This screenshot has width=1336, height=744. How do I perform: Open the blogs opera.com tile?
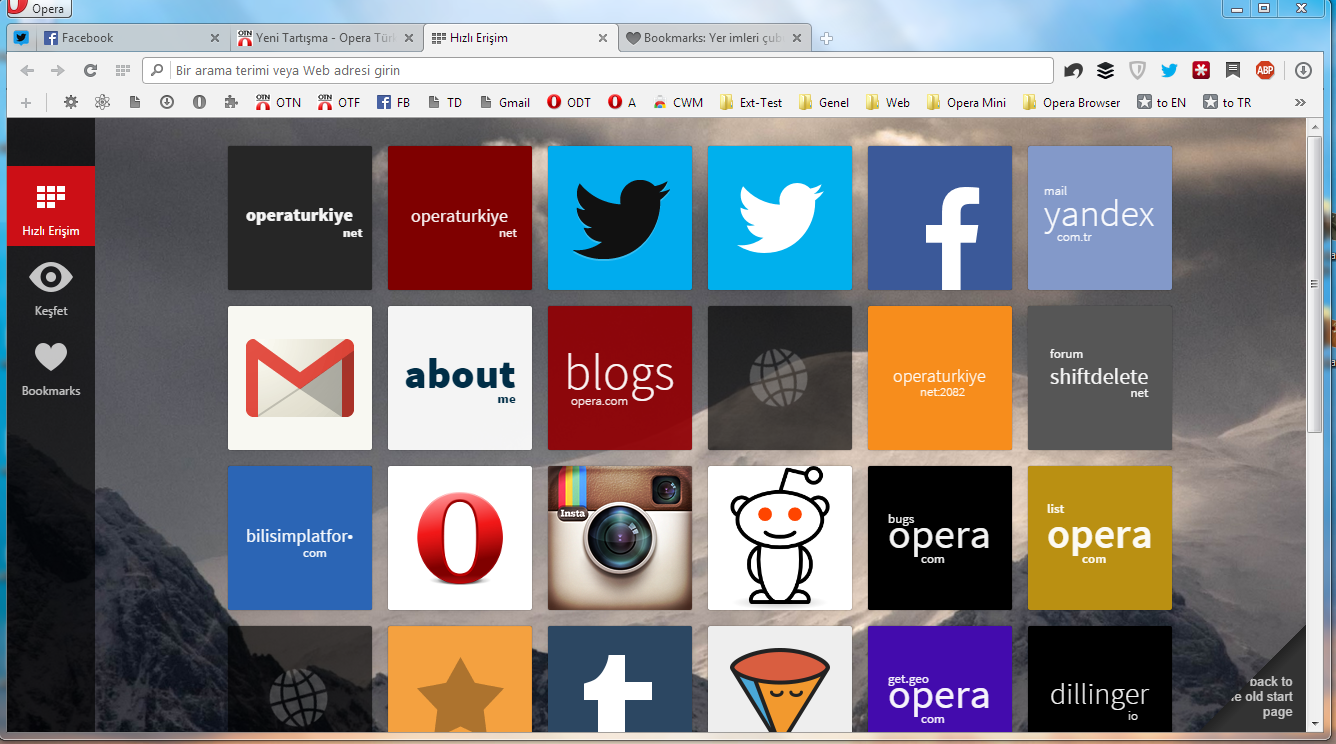(620, 378)
